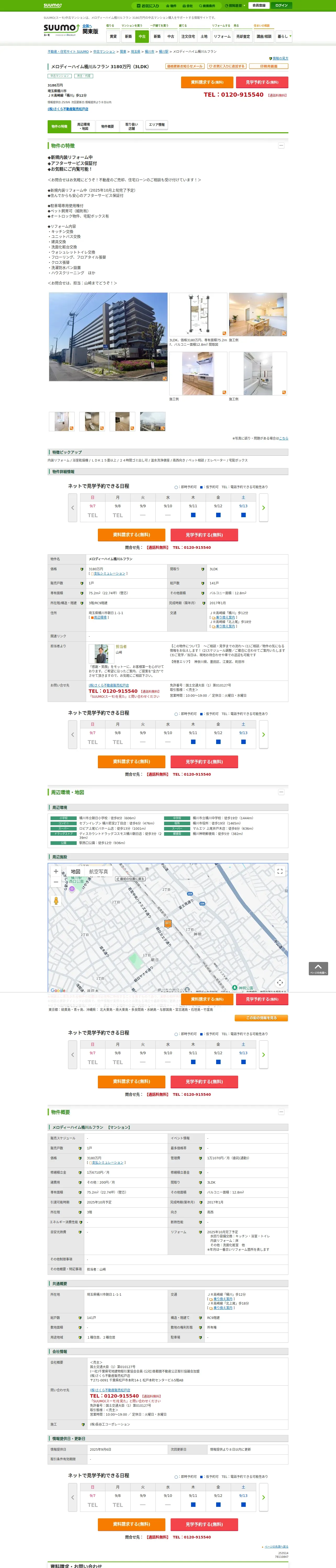Open the 物件概要 tab

(107, 126)
